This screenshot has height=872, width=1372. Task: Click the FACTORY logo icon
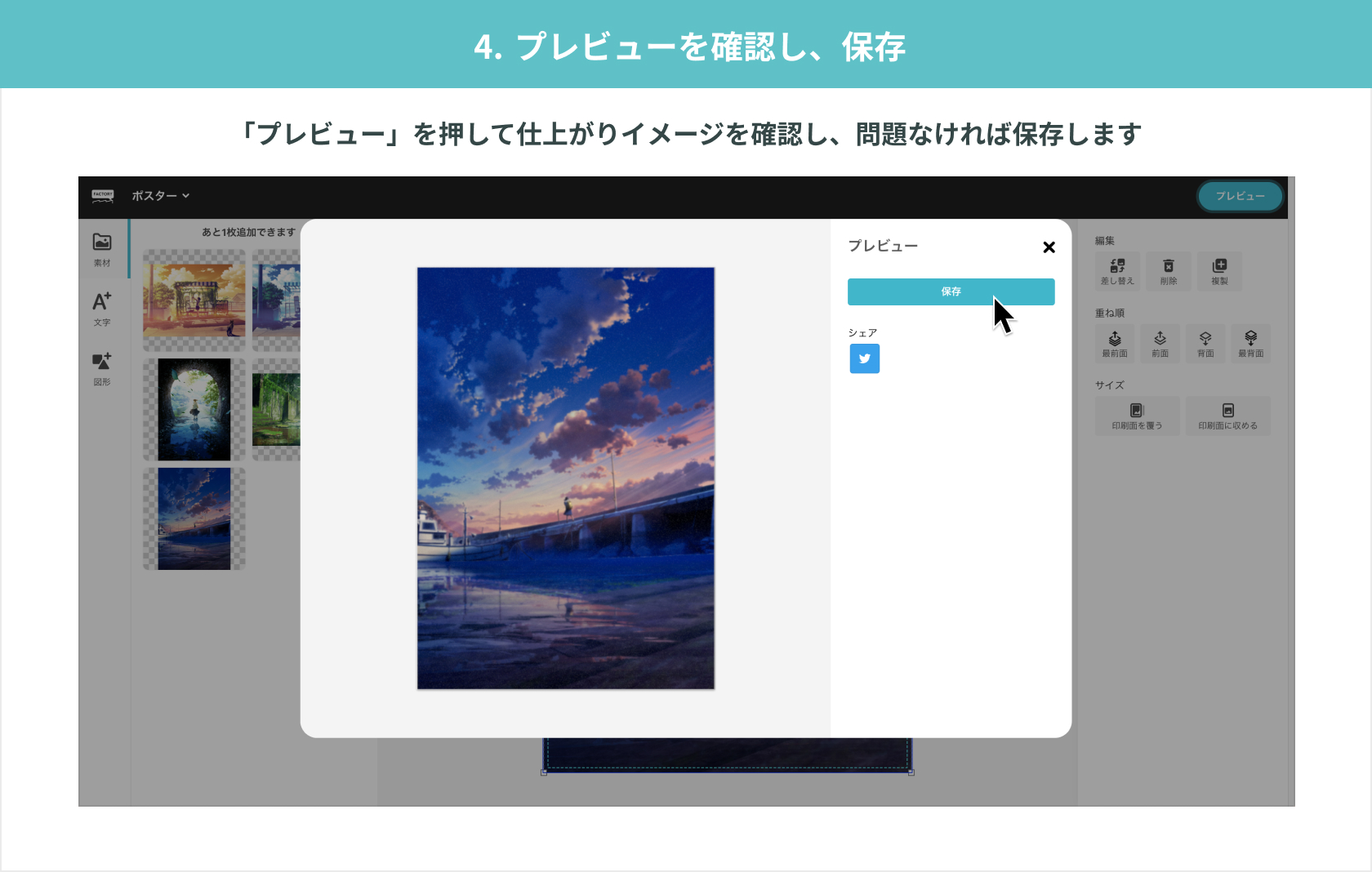(103, 196)
